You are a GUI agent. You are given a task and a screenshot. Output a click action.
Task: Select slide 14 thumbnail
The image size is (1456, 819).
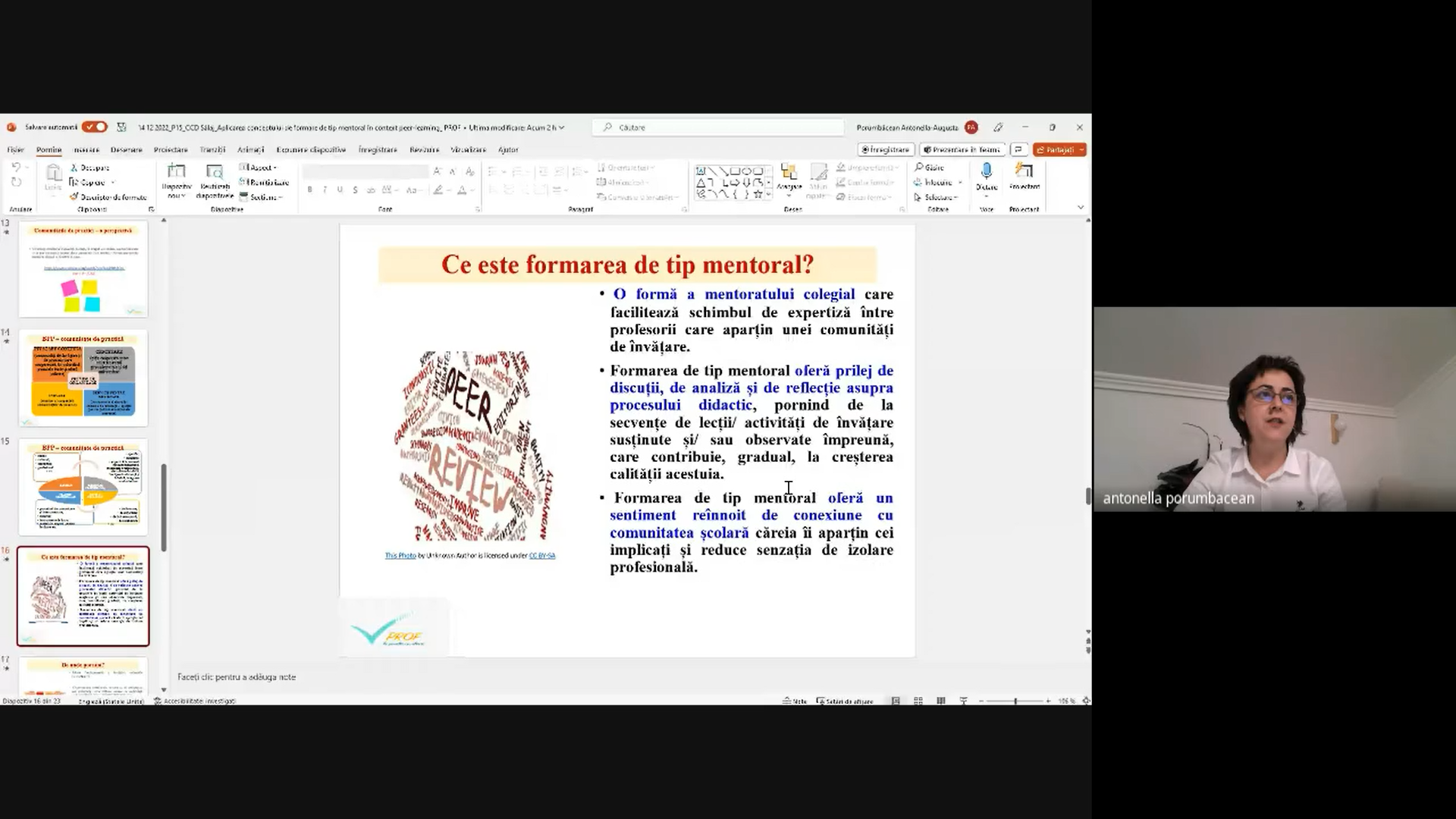83,378
